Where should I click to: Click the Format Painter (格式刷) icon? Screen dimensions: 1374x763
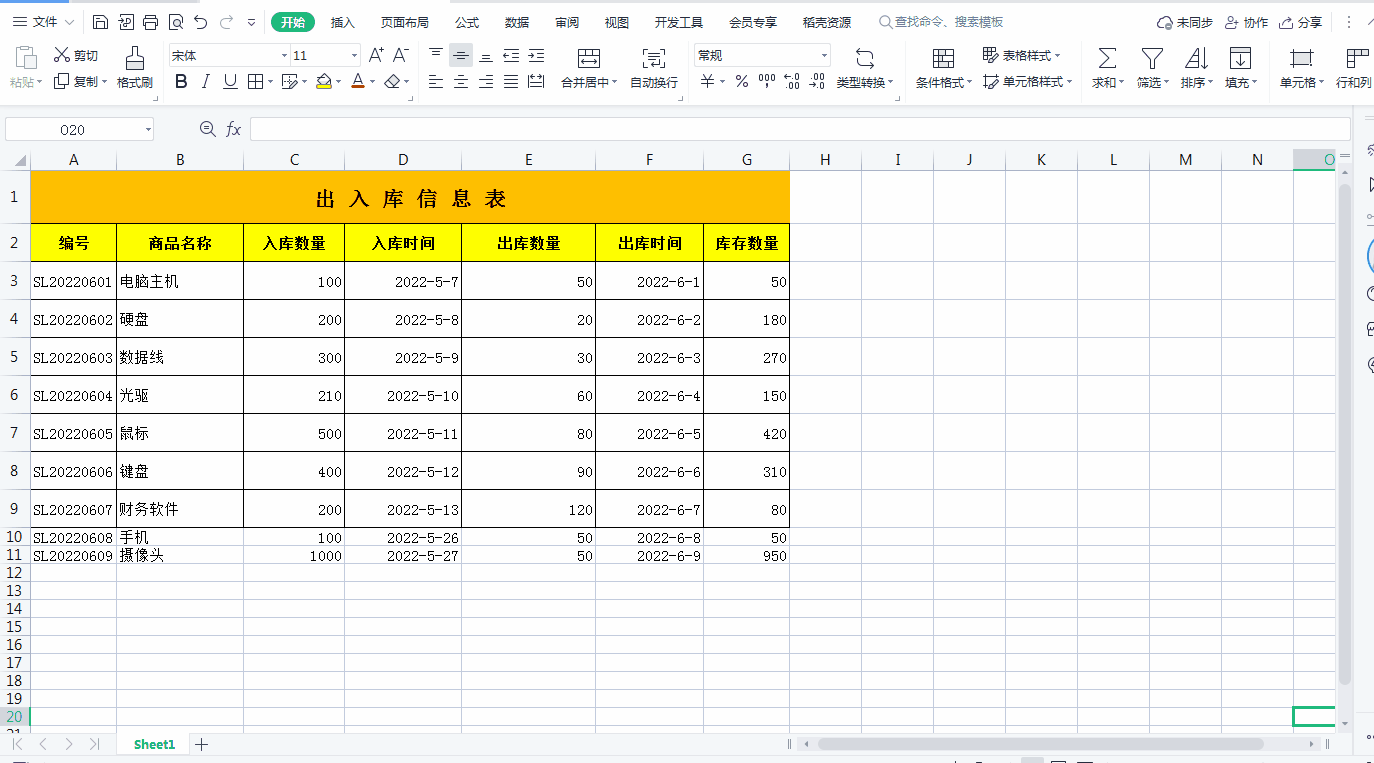point(134,58)
